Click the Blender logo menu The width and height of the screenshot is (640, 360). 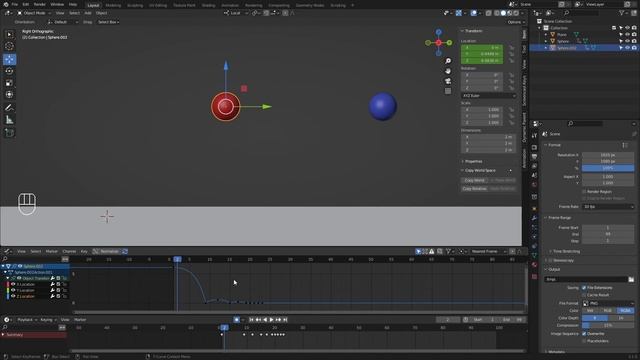(x=5, y=4)
